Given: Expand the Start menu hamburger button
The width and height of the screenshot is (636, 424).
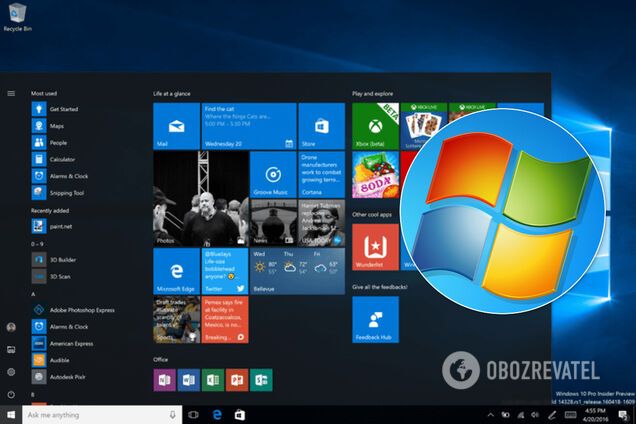Looking at the screenshot, I should click(11, 93).
